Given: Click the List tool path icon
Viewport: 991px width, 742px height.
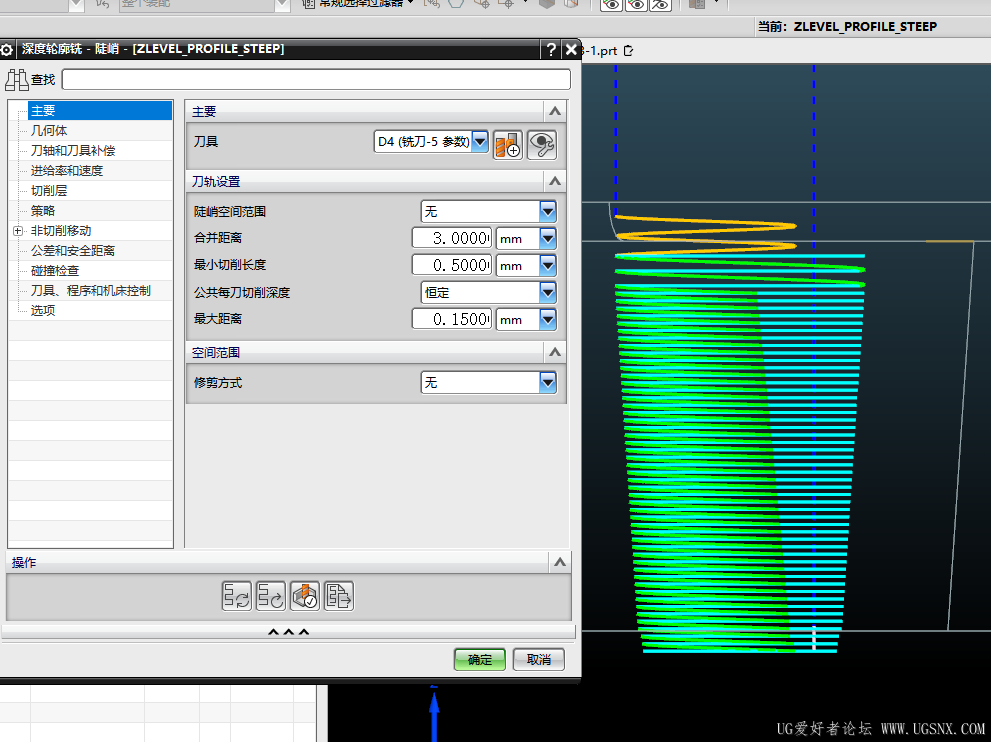Looking at the screenshot, I should click(339, 597).
